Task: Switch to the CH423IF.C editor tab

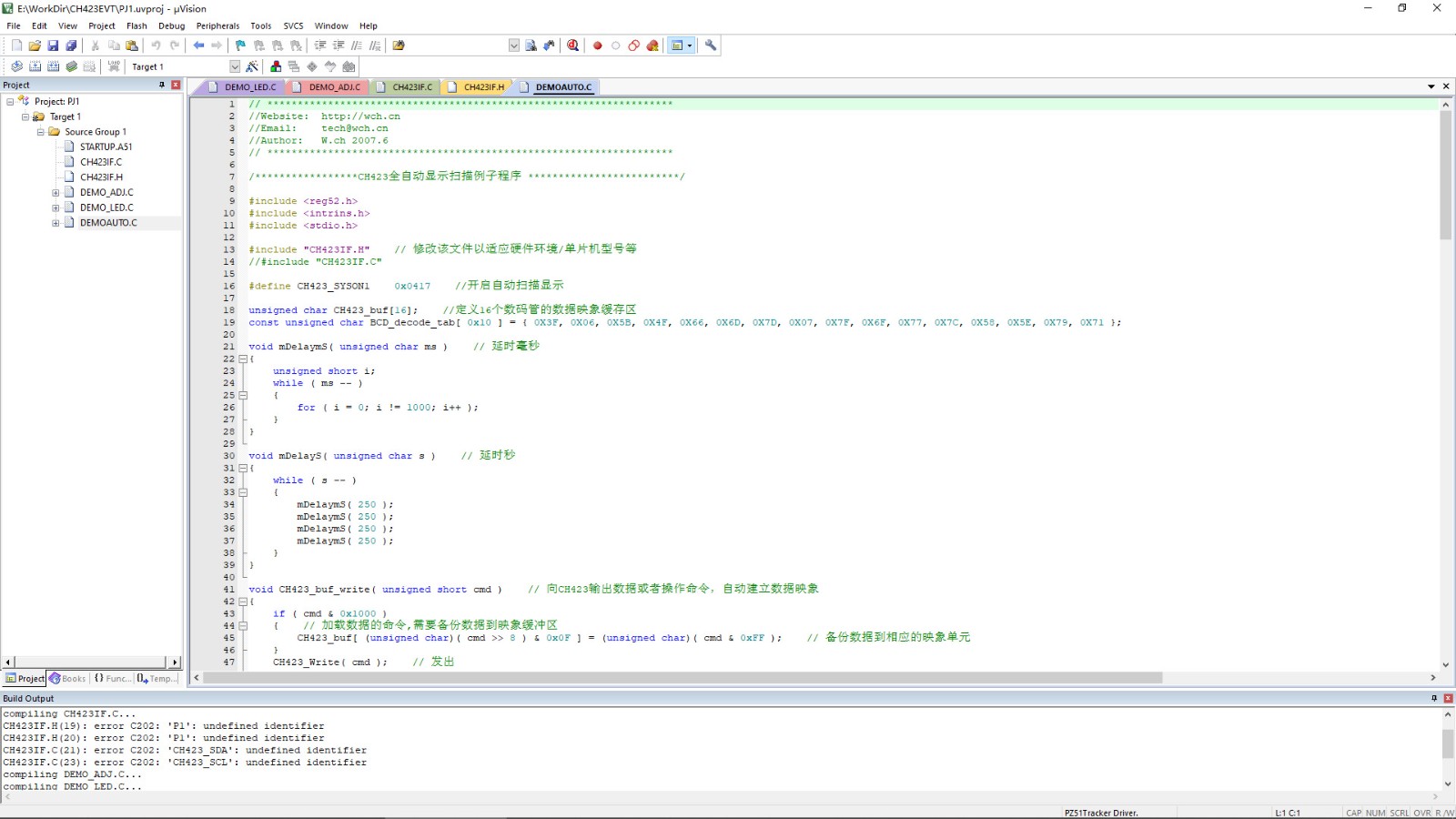Action: pyautogui.click(x=406, y=87)
